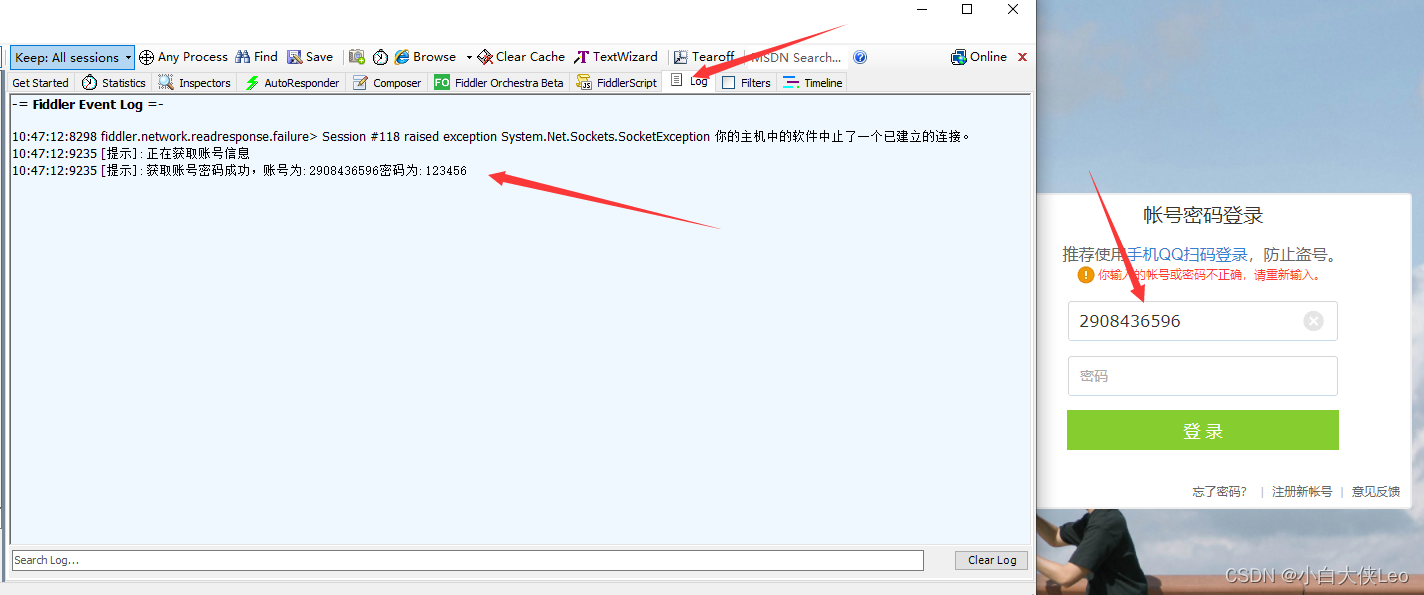This screenshot has width=1424, height=595.
Task: Open the TextWizard tool
Action: pyautogui.click(x=616, y=57)
